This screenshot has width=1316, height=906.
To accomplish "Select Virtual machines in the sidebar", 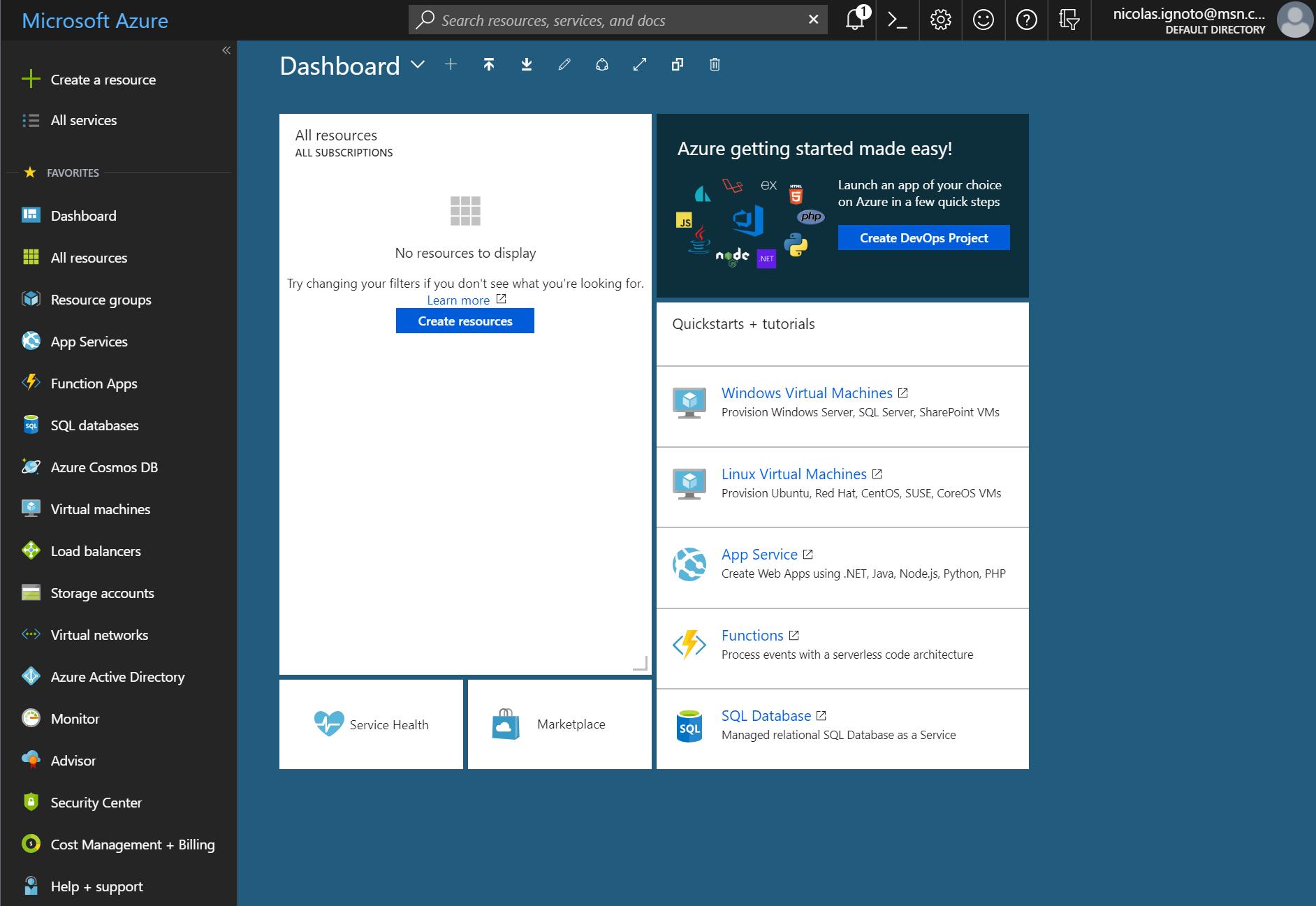I will [x=100, y=509].
